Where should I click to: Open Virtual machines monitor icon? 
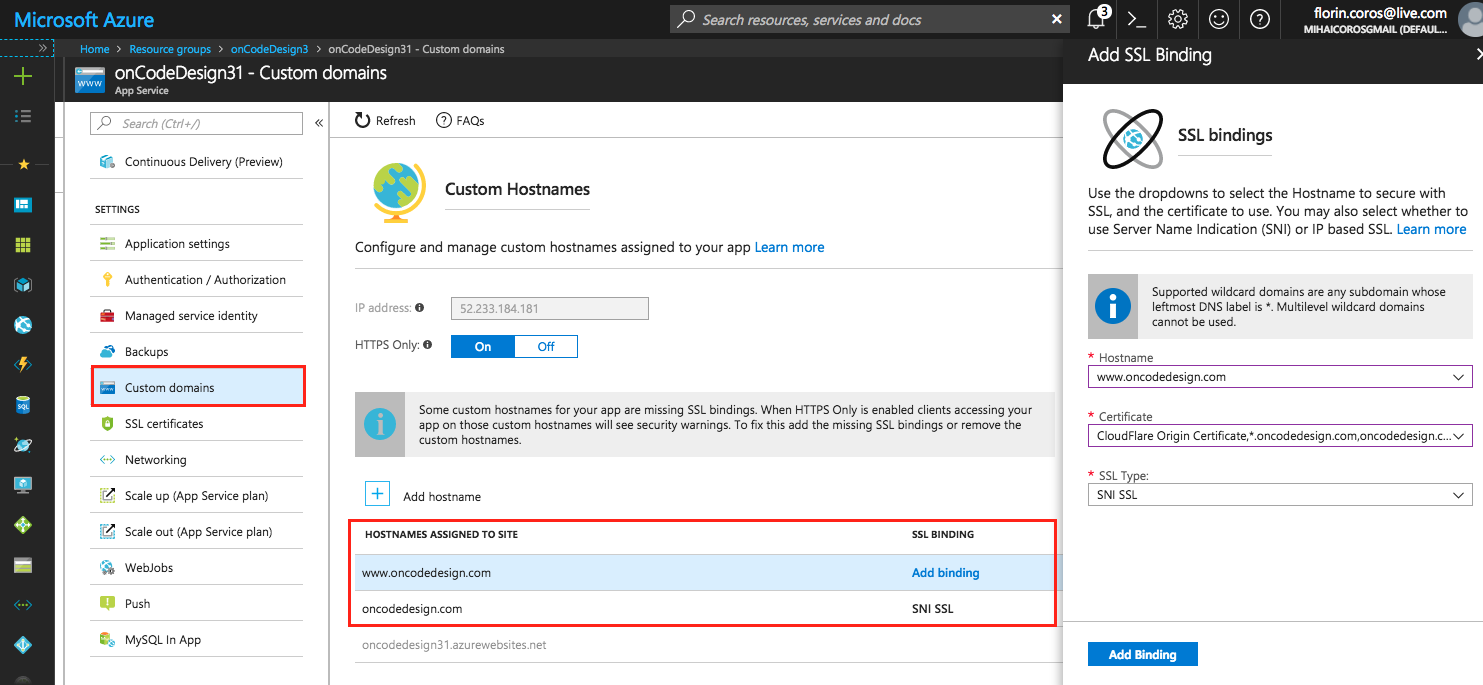pyautogui.click(x=22, y=485)
